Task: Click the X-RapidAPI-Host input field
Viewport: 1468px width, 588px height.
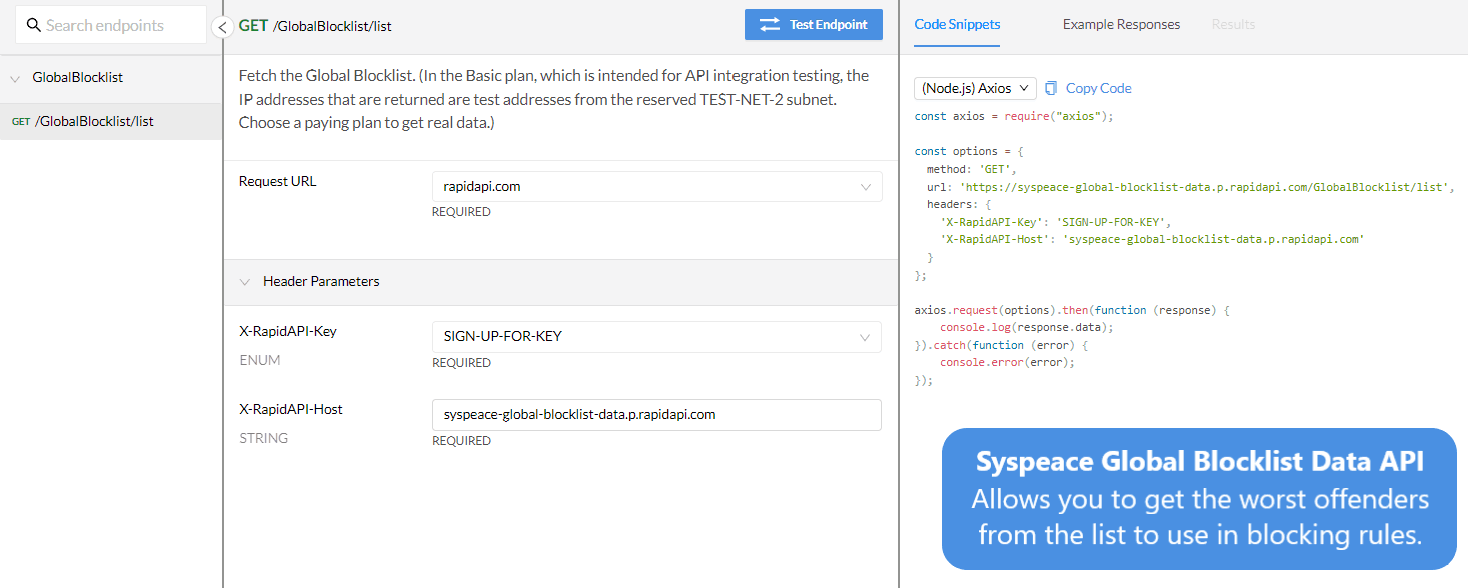Action: click(657, 415)
